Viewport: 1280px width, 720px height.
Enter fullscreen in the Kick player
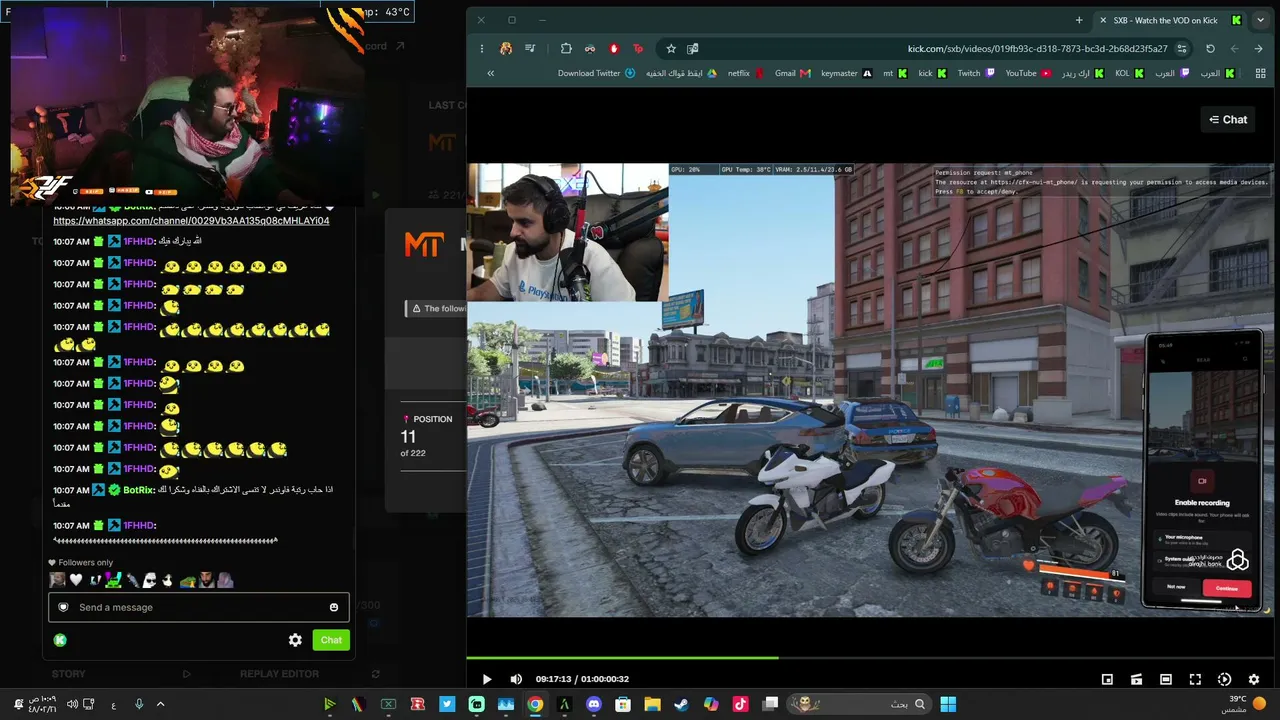coord(1195,679)
